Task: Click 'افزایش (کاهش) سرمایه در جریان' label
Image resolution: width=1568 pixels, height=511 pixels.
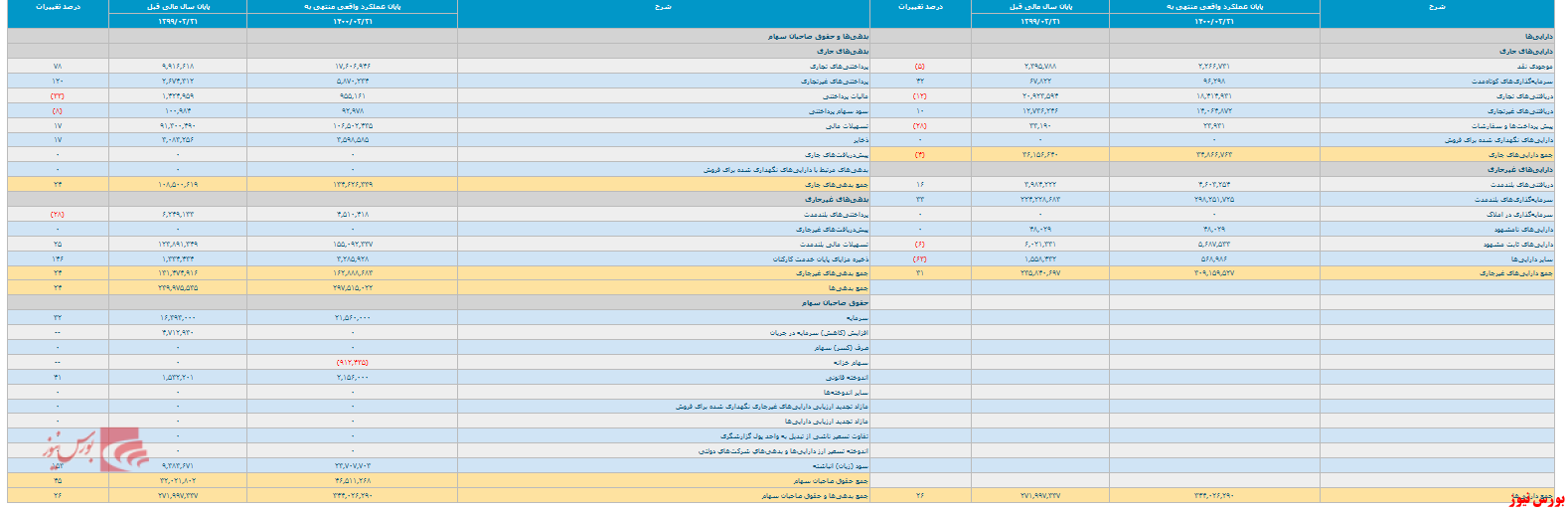Action: [819, 332]
